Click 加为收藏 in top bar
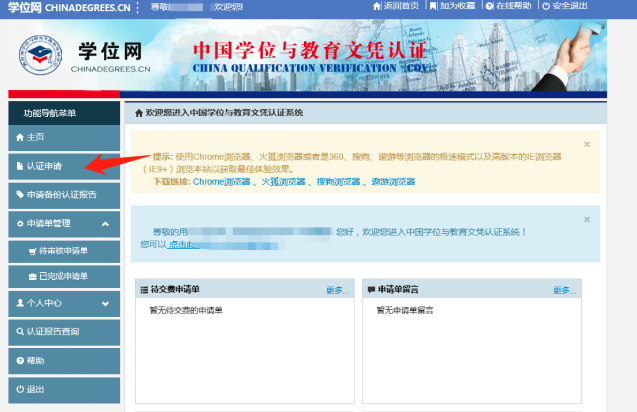Image resolution: width=637 pixels, height=412 pixels. (x=457, y=6)
